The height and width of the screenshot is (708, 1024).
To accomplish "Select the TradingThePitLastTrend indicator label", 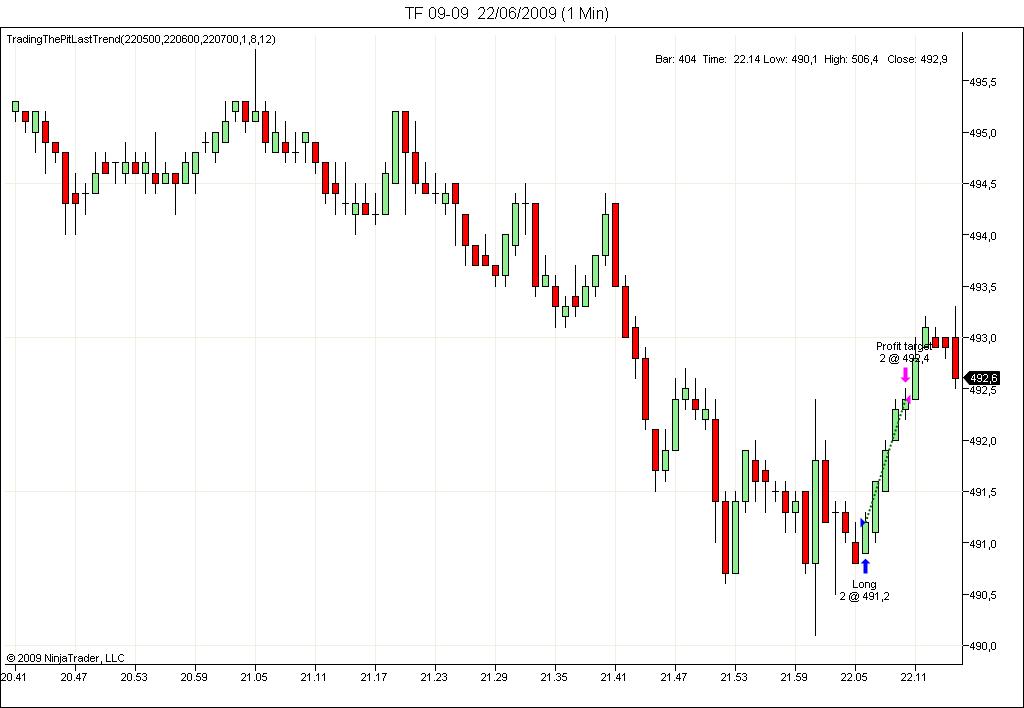I will (141, 39).
